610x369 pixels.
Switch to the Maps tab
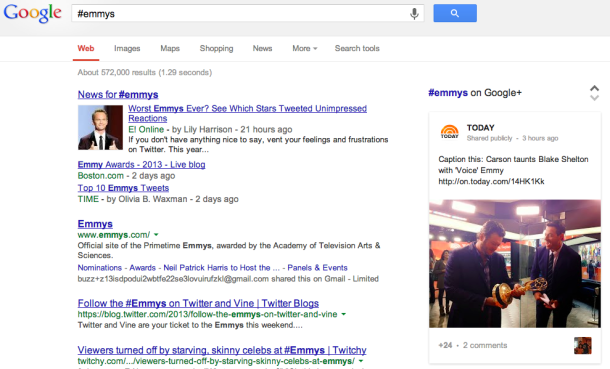(170, 48)
